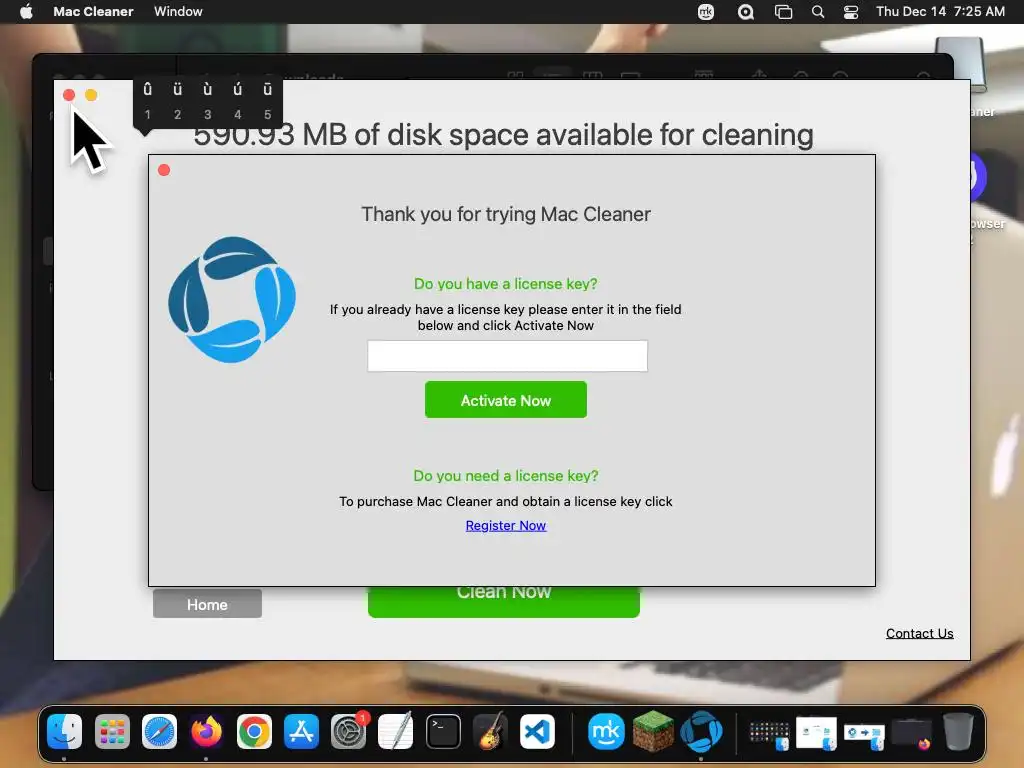Open the Contact Us link

pyautogui.click(x=920, y=633)
